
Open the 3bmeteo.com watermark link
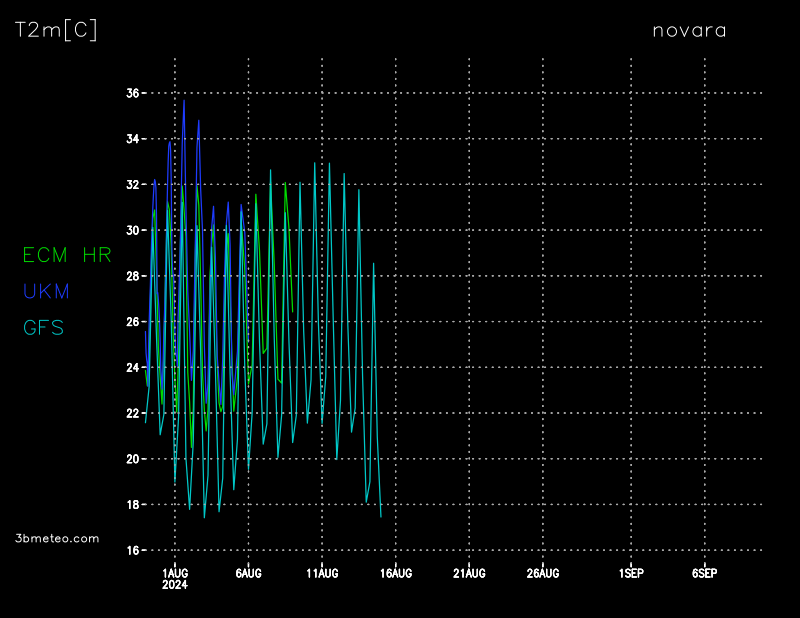pos(57,538)
